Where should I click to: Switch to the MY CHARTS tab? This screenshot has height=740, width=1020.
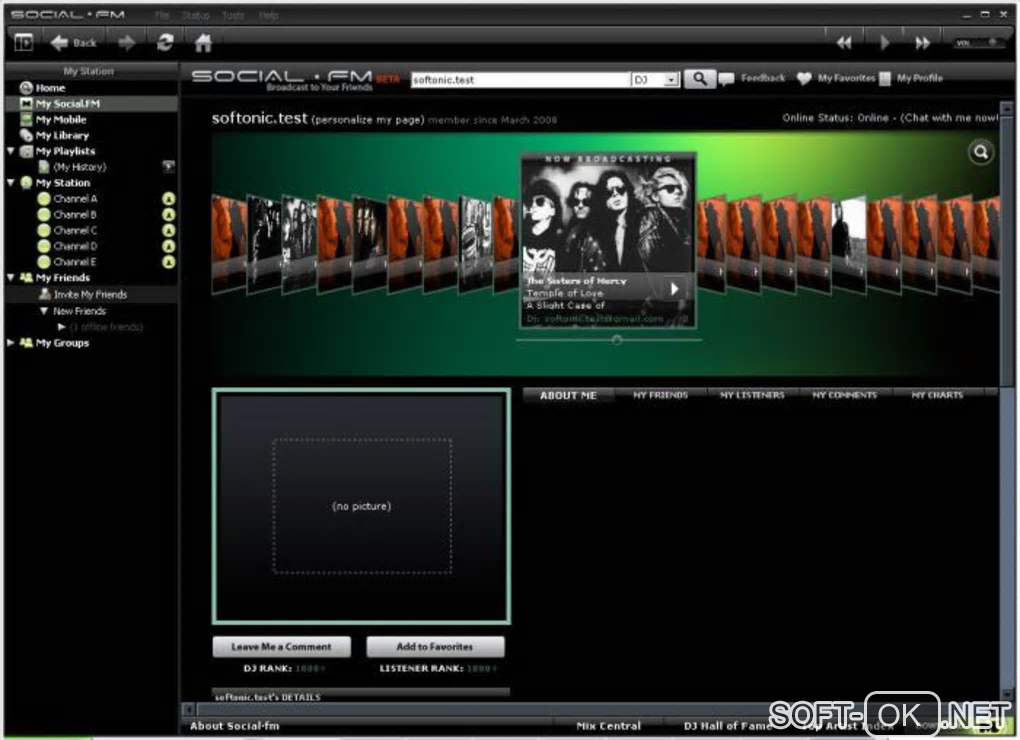point(937,395)
